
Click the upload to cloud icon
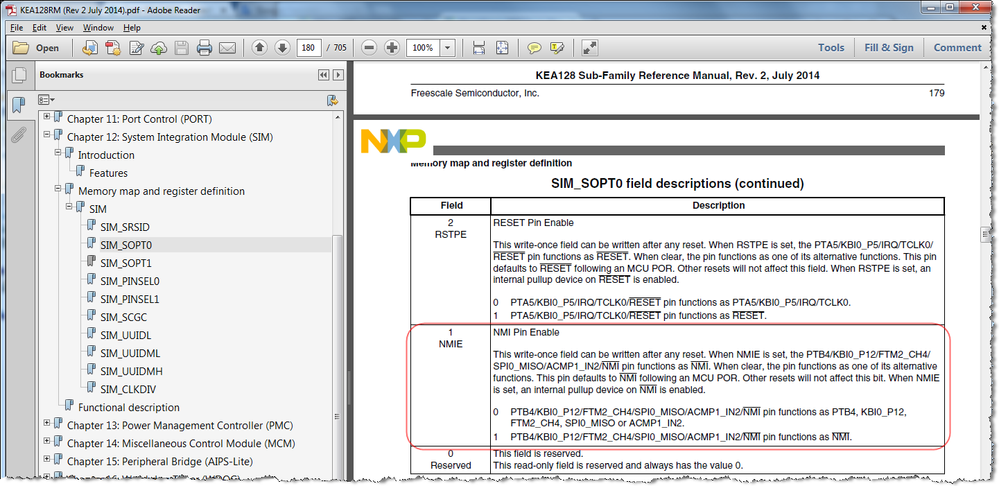159,48
